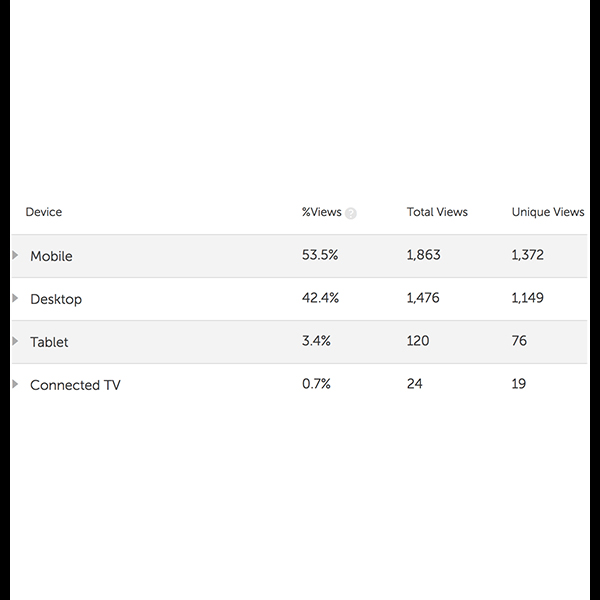Sort by Total Views column header
This screenshot has height=600, width=600.
click(x=437, y=212)
